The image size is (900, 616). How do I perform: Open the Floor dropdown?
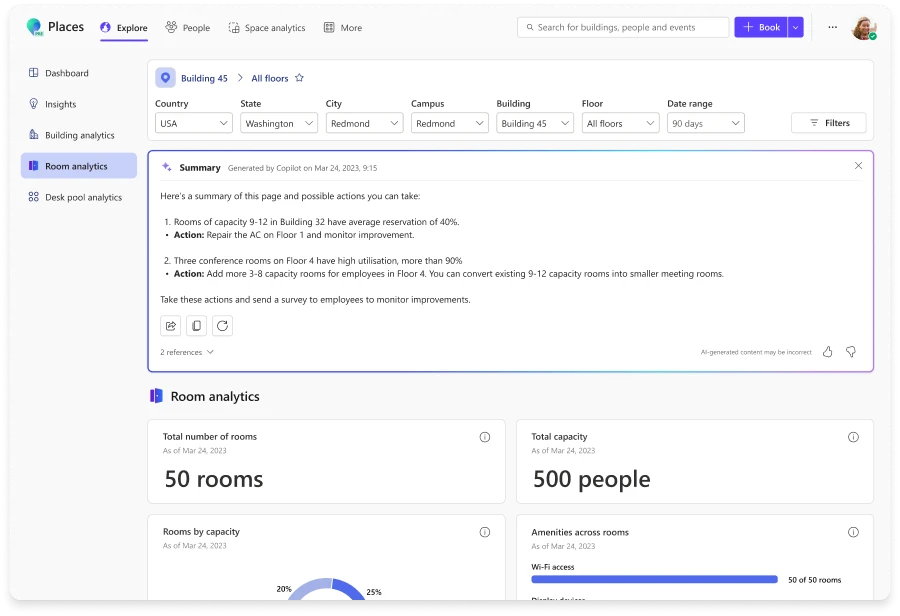coord(620,123)
